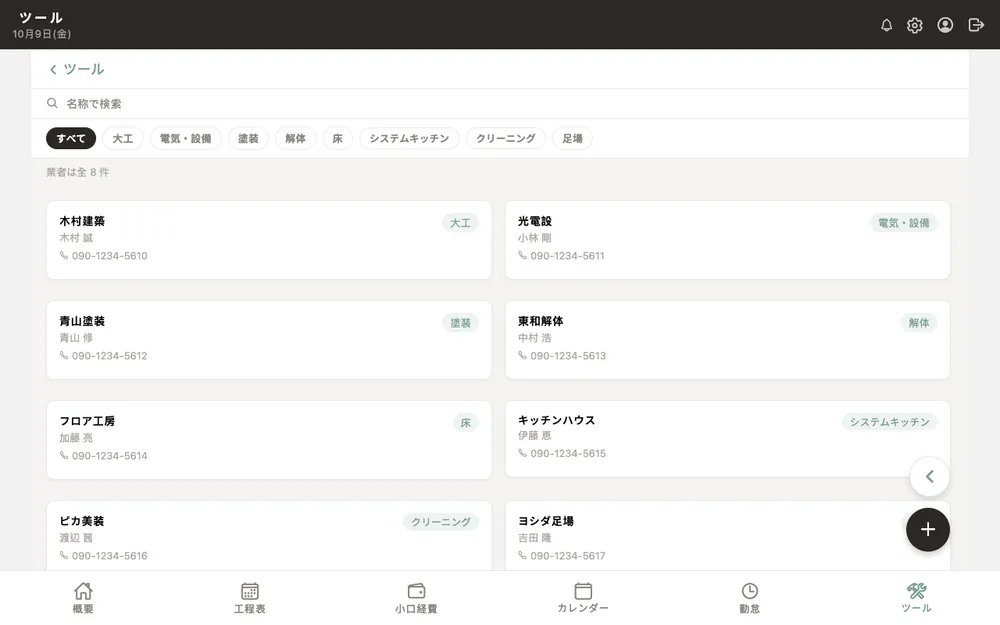Filter by 塗装 chip
Image resolution: width=1000 pixels, height=625 pixels.
pyautogui.click(x=248, y=138)
